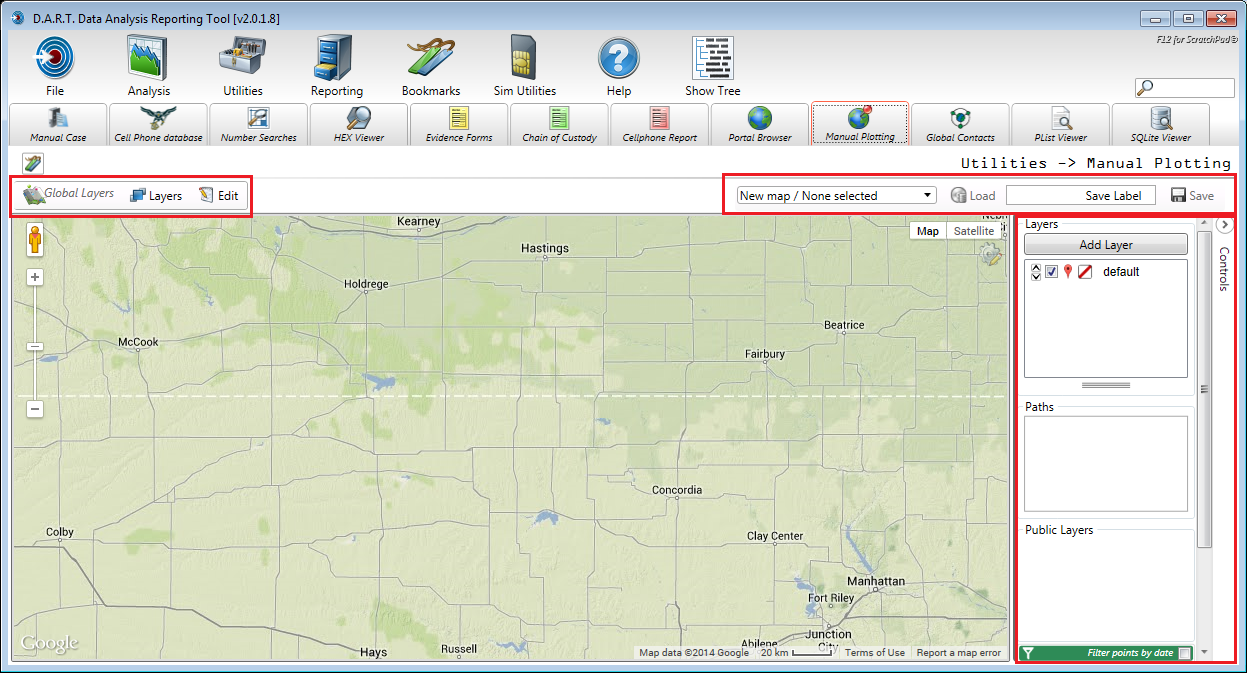This screenshot has height=673, width=1247.
Task: Click the Layers toolbar button
Action: coord(155,195)
